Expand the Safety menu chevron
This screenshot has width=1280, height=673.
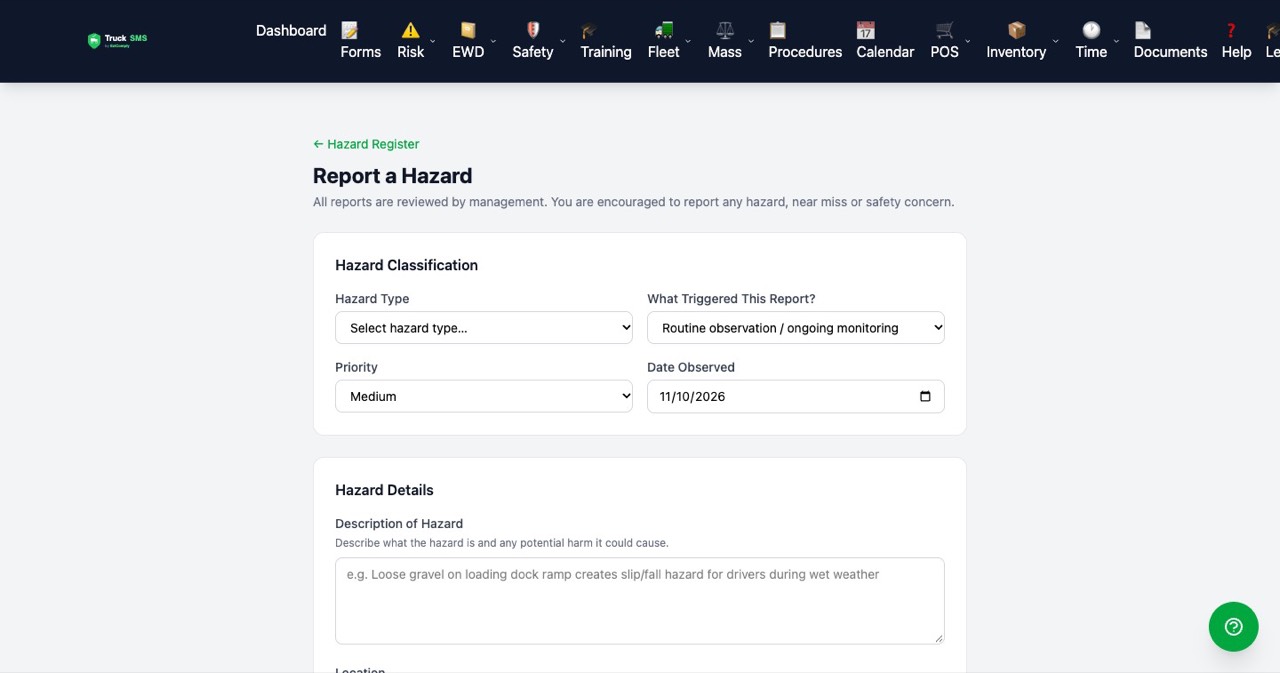click(562, 41)
